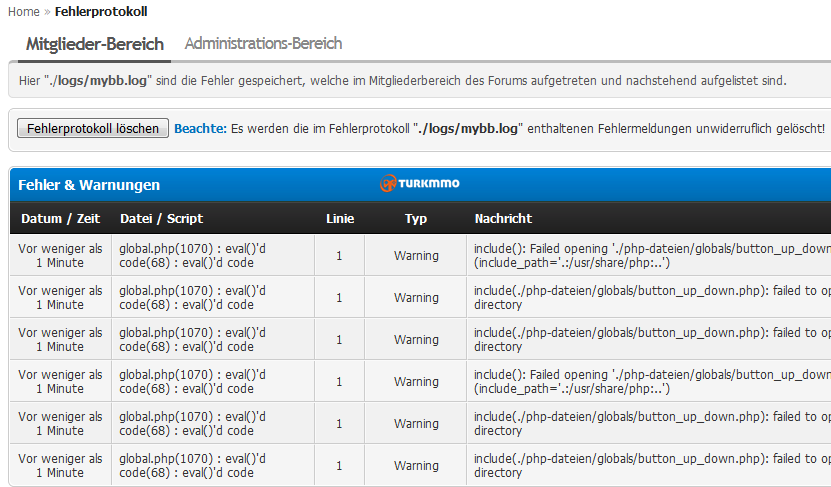Click the Typ column header
Viewport: 831px width, 487px height.
[416, 218]
